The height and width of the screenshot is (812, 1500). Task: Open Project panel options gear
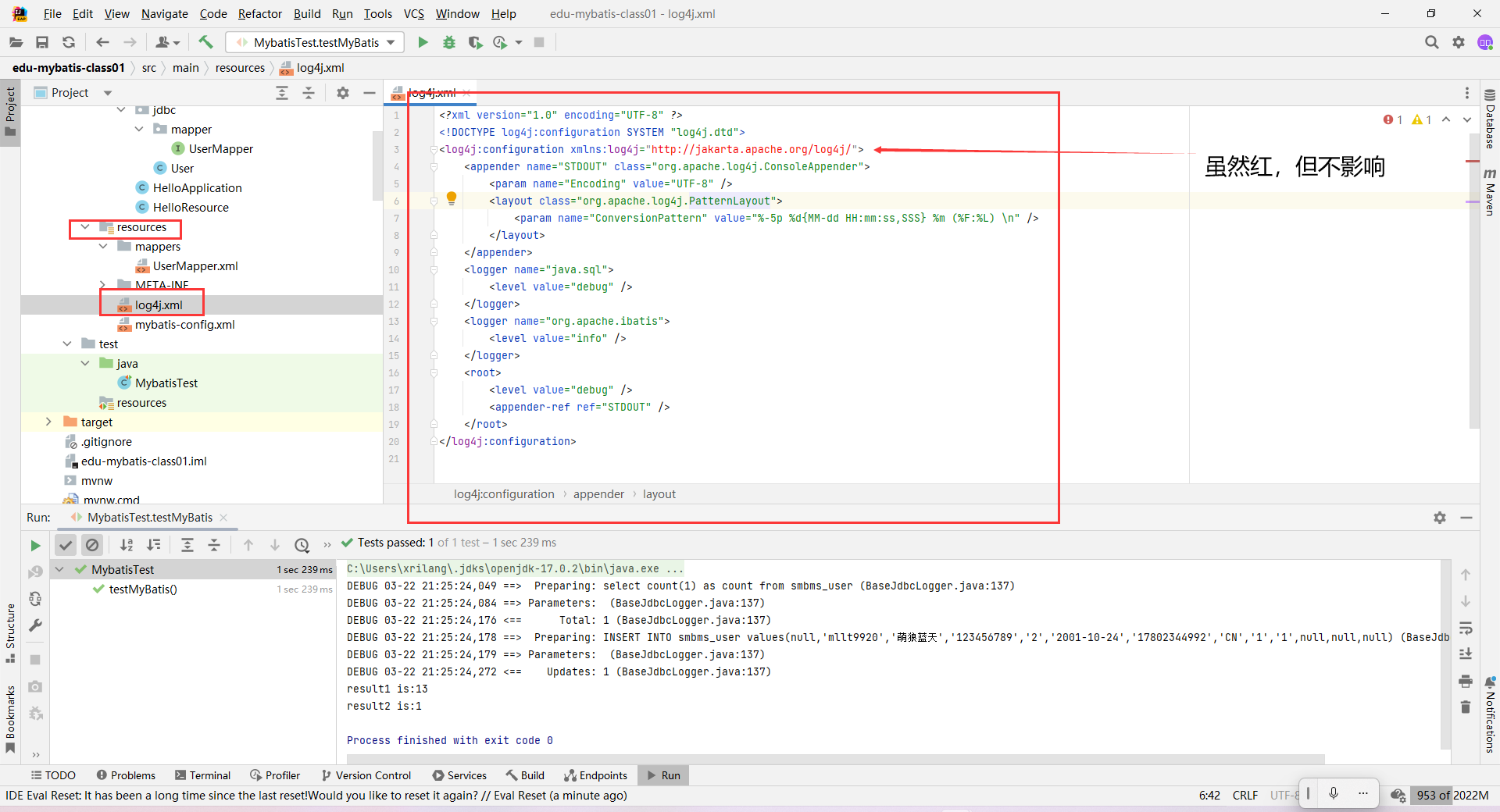pyautogui.click(x=342, y=93)
